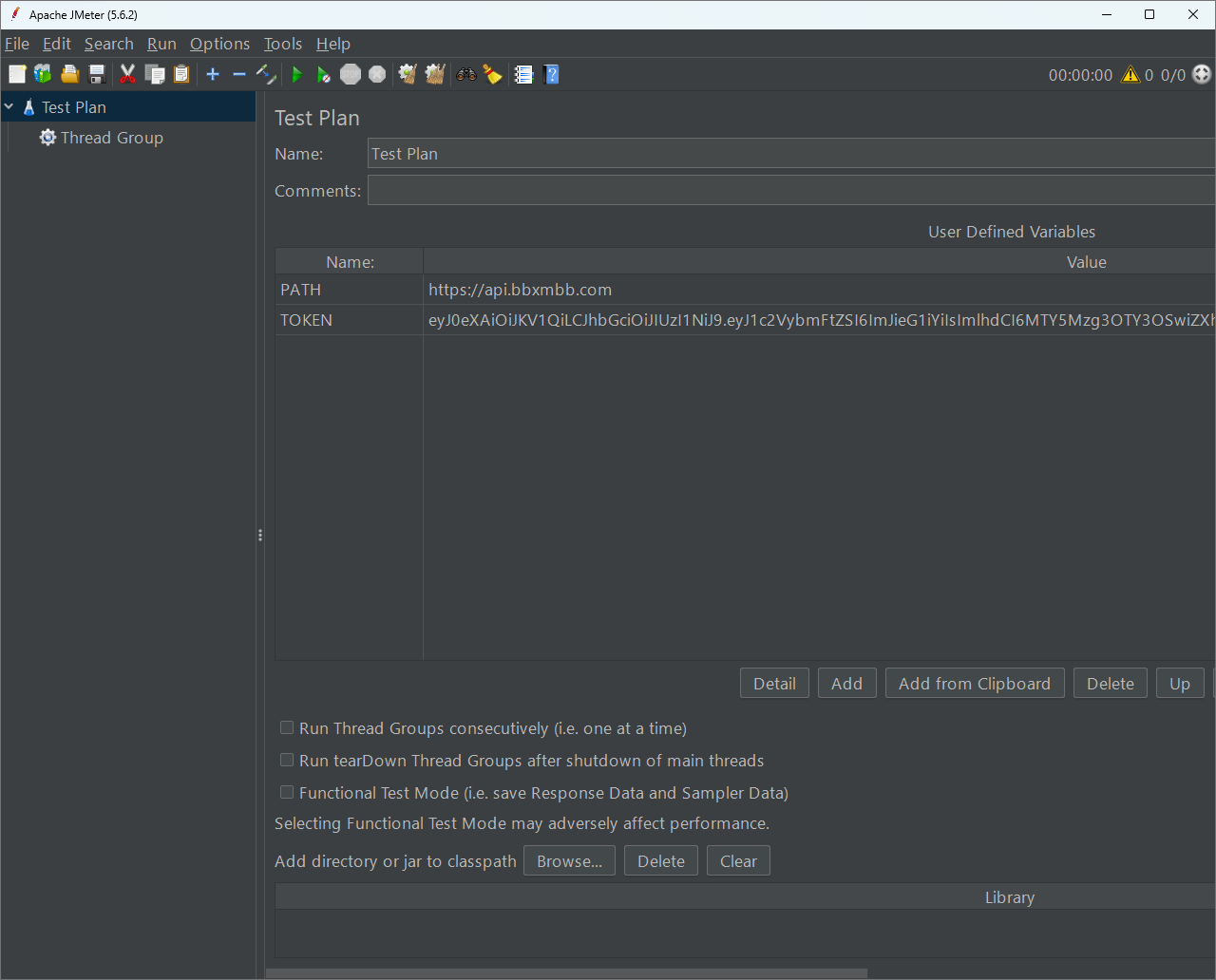Viewport: 1216px width, 980px height.
Task: Click Delete below User Defined Variables
Action: (1110, 684)
